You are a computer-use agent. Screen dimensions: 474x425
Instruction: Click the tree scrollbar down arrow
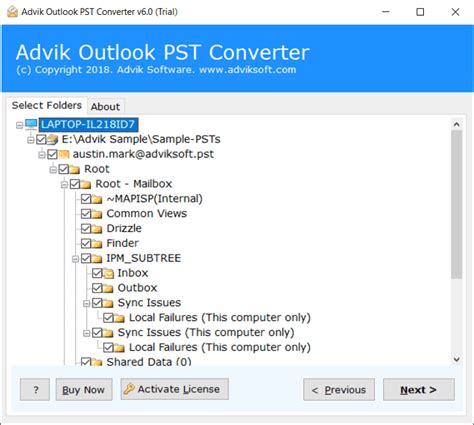pos(457,359)
